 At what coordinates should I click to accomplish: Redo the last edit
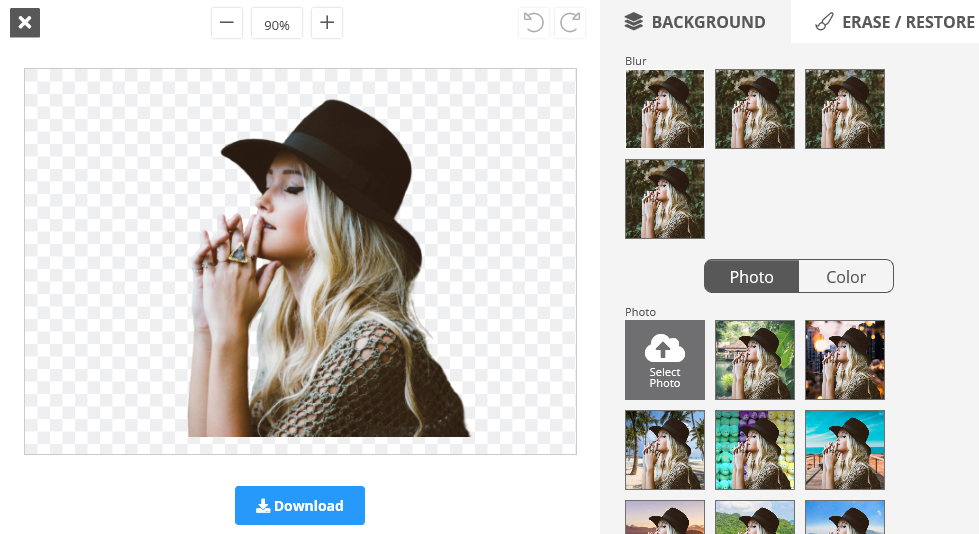click(x=570, y=23)
